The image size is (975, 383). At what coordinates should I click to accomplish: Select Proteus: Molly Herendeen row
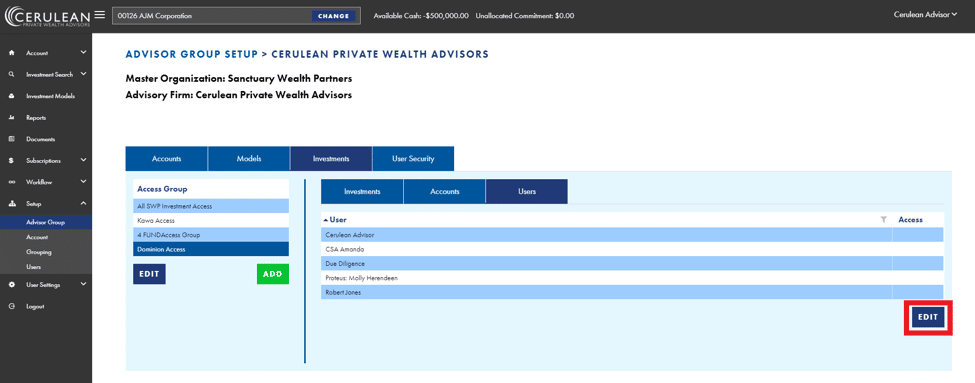coord(632,277)
